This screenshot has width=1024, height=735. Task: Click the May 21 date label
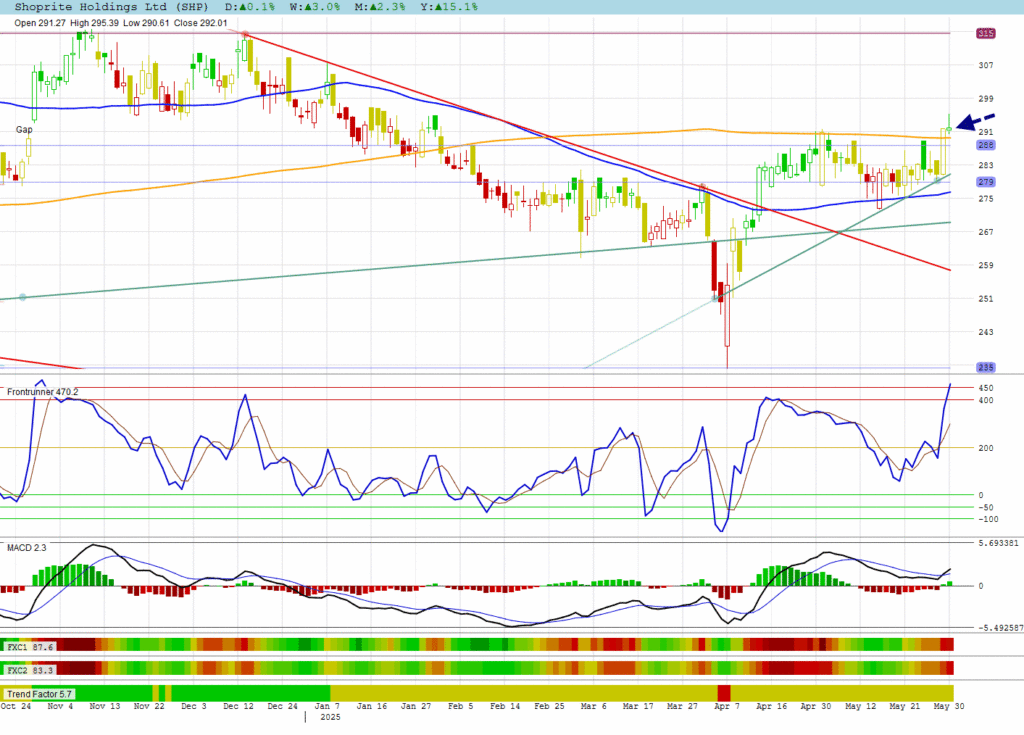click(904, 706)
